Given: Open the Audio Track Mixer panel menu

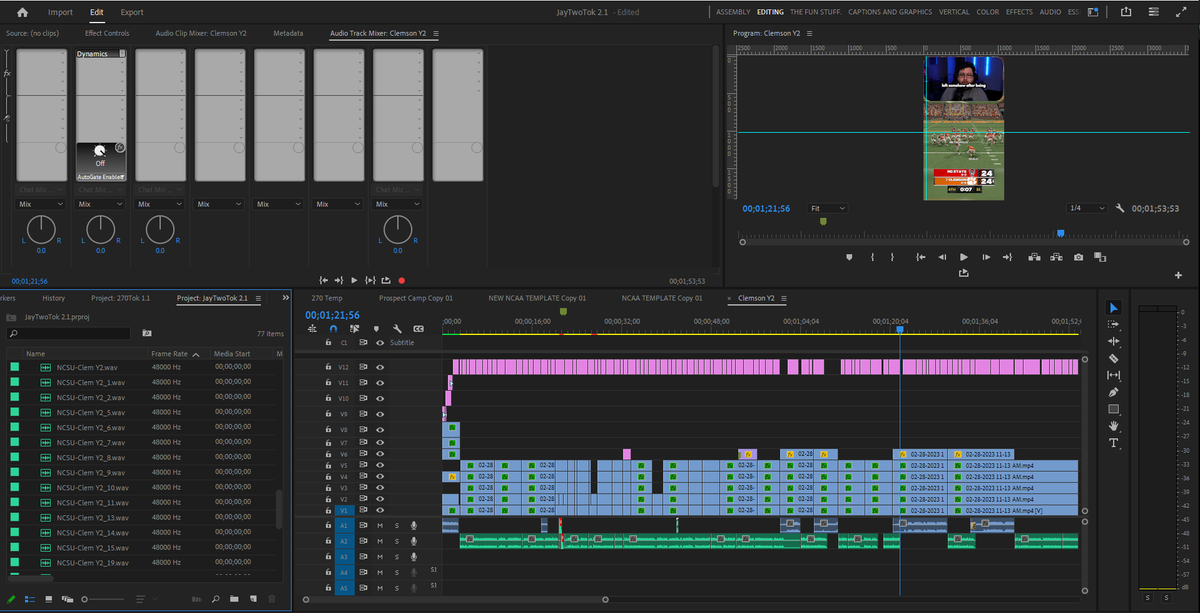Looking at the screenshot, I should coord(436,33).
